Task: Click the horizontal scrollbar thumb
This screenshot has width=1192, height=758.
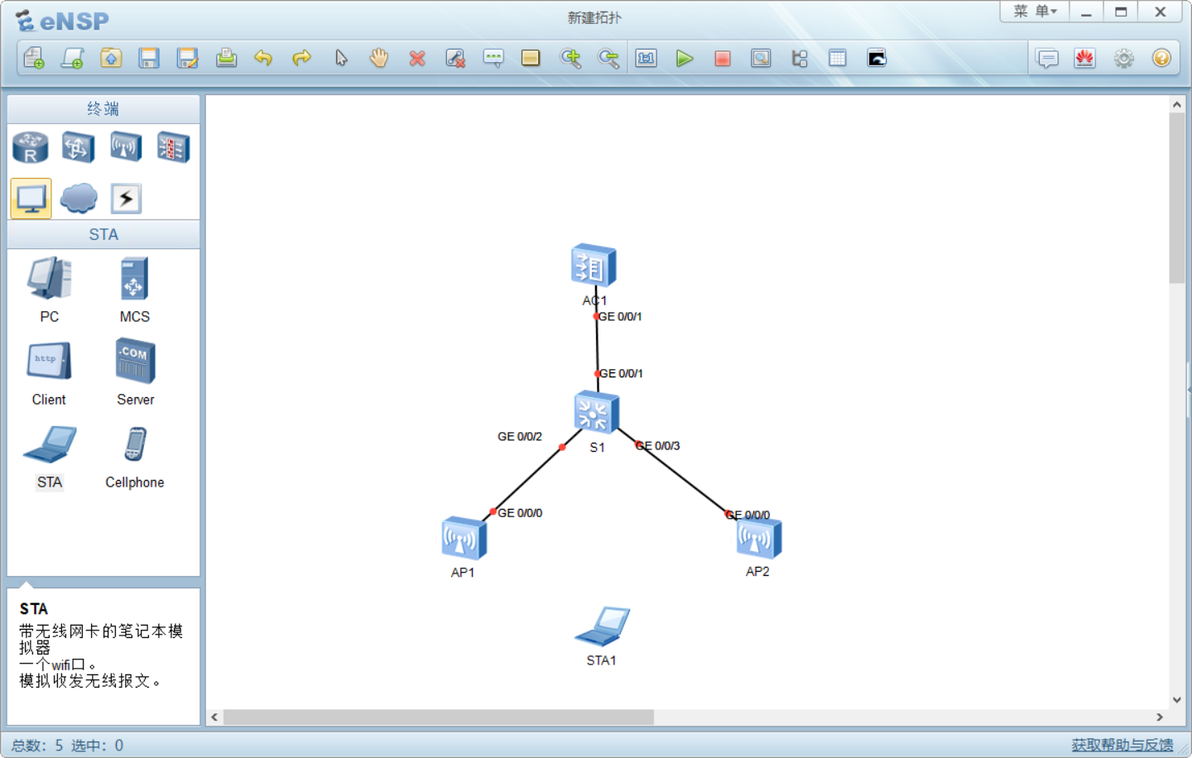Action: click(439, 717)
